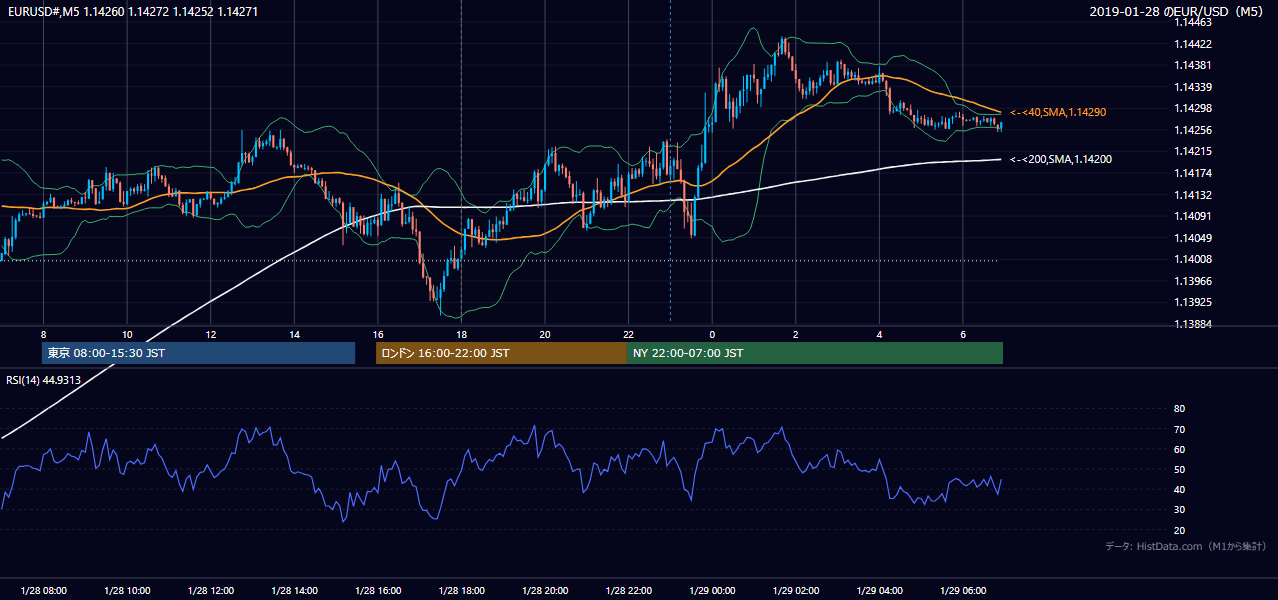
Task: Click hour label 16 under the price chart
Action: coord(377,335)
